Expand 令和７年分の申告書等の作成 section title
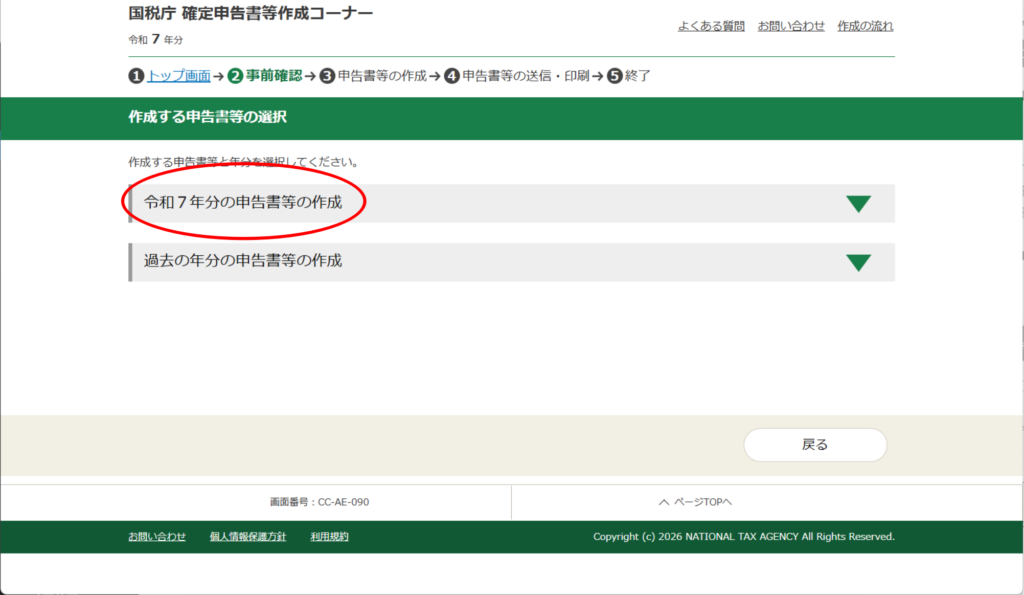The image size is (1024, 595). pos(243,202)
